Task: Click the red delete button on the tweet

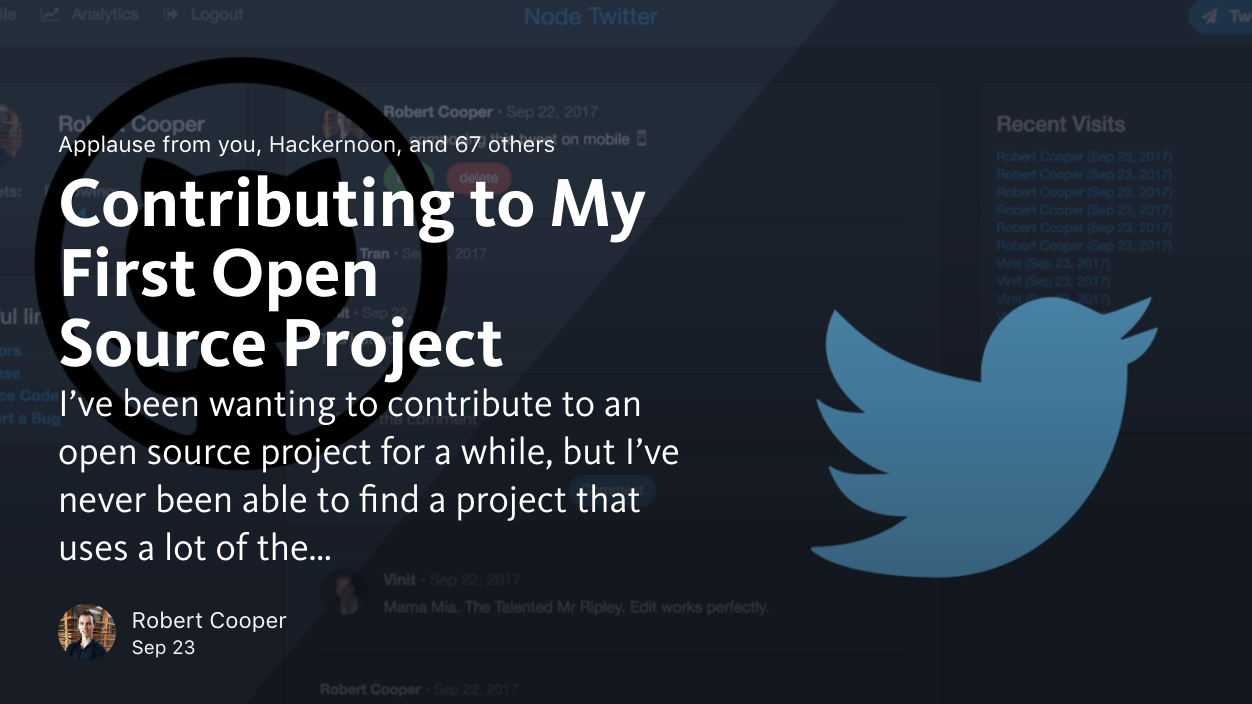Action: click(479, 177)
